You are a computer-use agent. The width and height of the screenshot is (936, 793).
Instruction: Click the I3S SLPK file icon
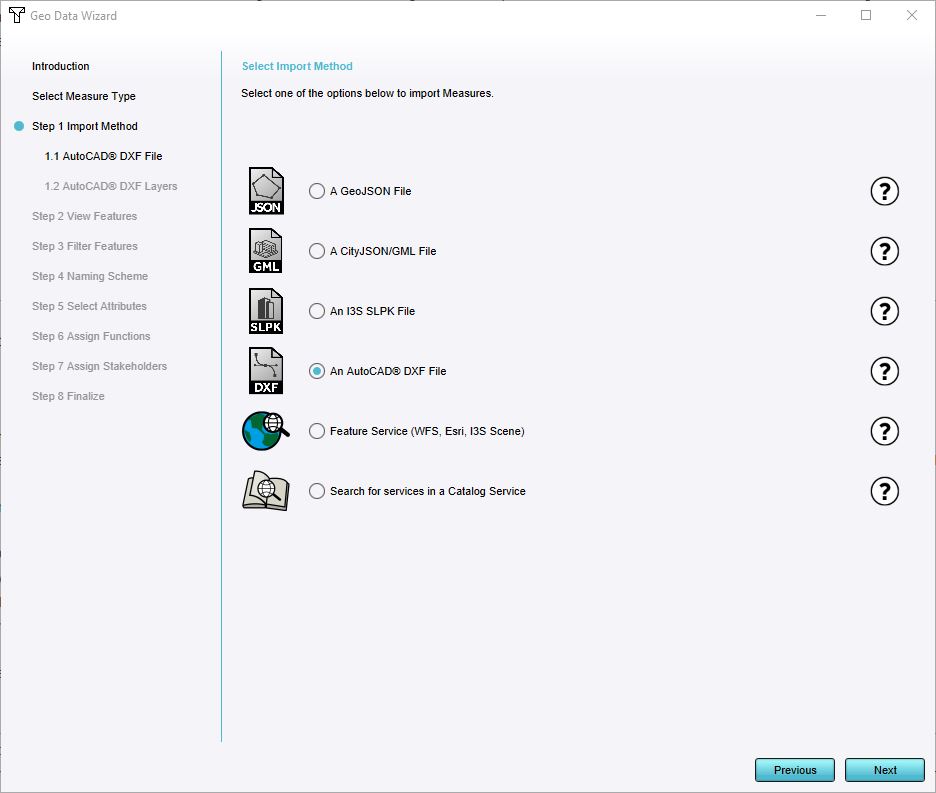click(266, 311)
